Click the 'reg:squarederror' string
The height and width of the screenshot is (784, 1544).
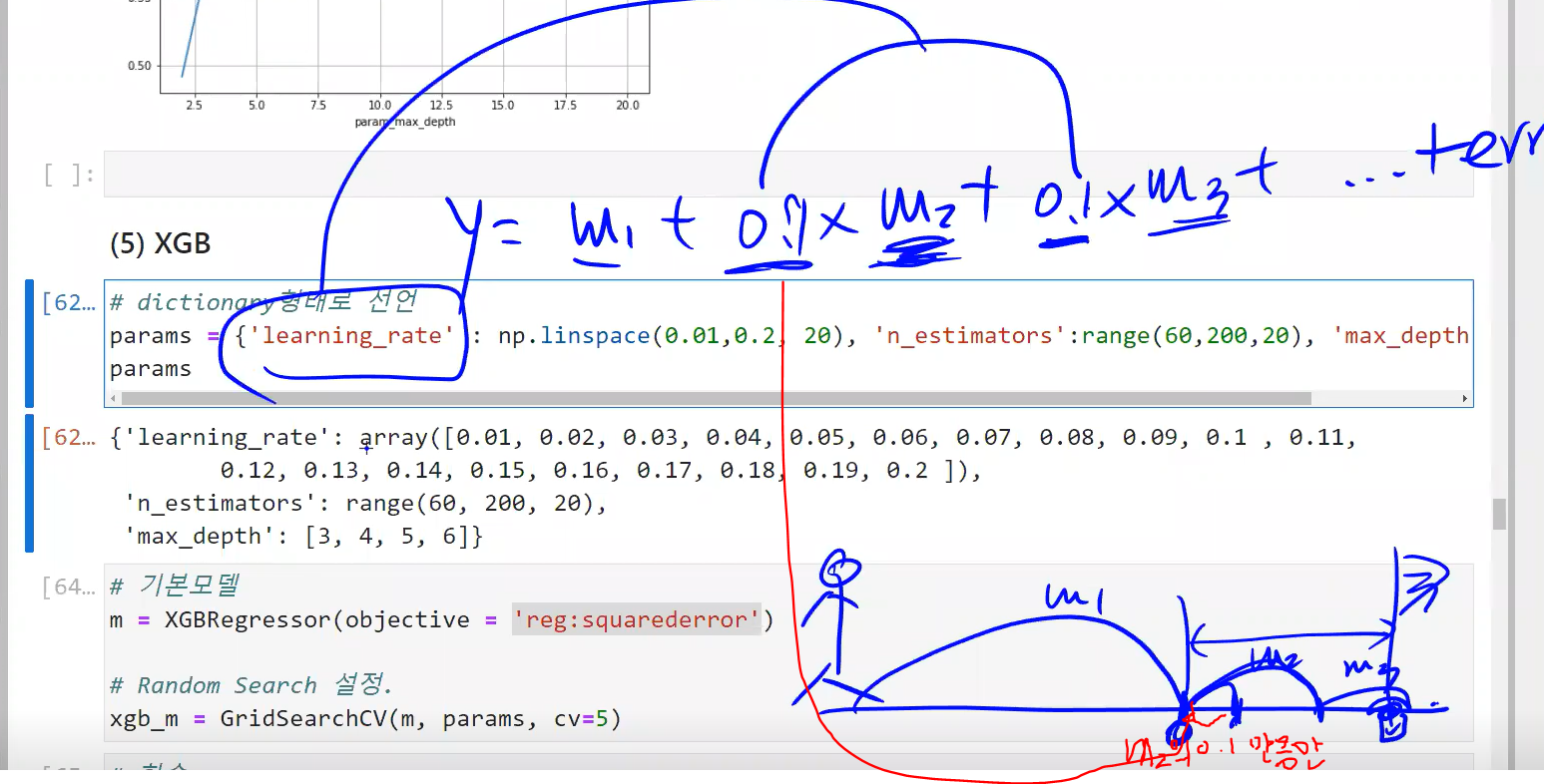[x=637, y=619]
